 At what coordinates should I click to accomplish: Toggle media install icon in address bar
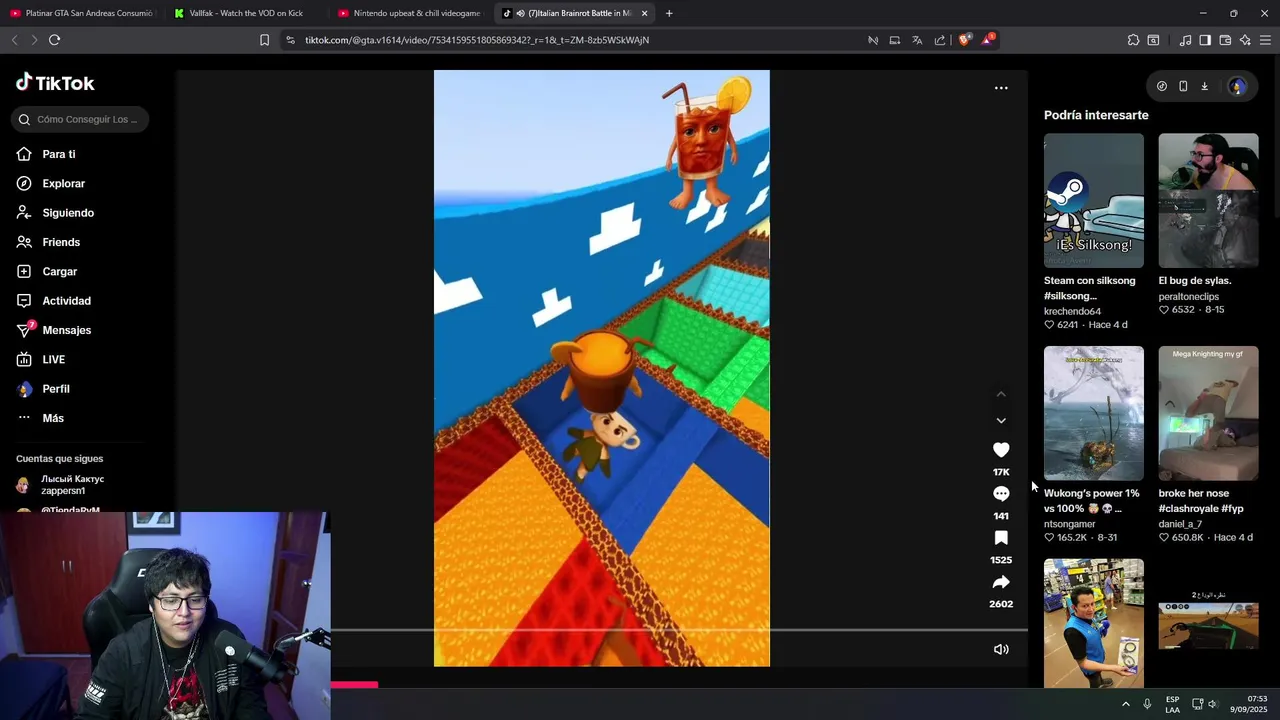coord(895,40)
